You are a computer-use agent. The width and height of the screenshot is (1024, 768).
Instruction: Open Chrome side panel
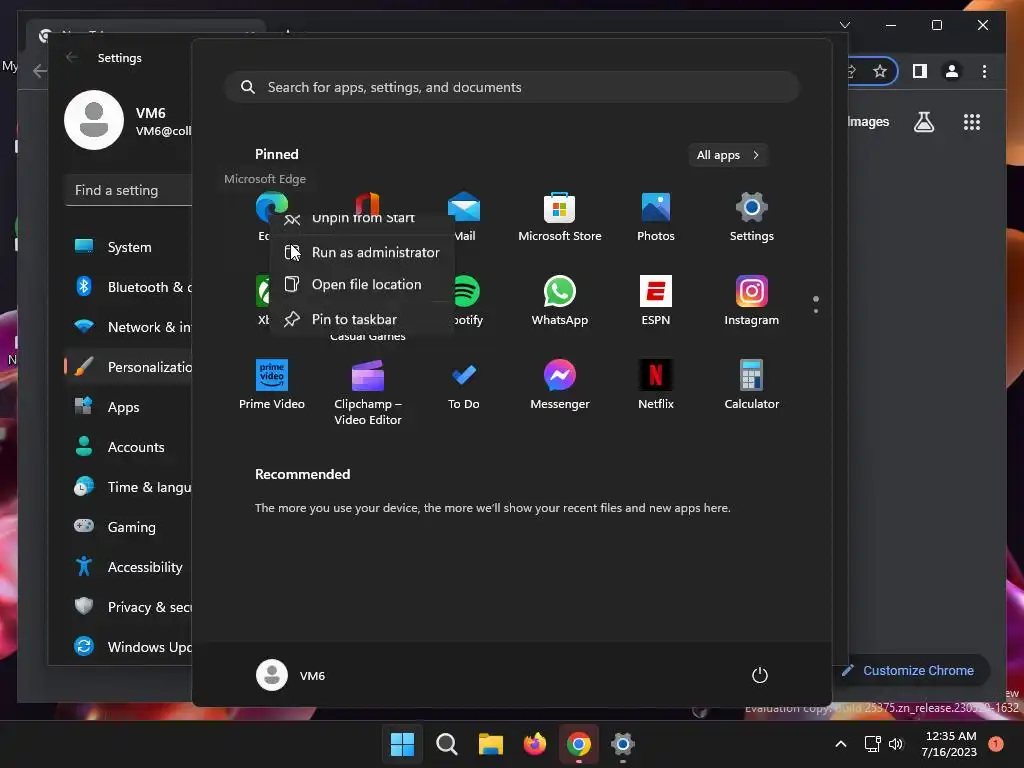920,71
